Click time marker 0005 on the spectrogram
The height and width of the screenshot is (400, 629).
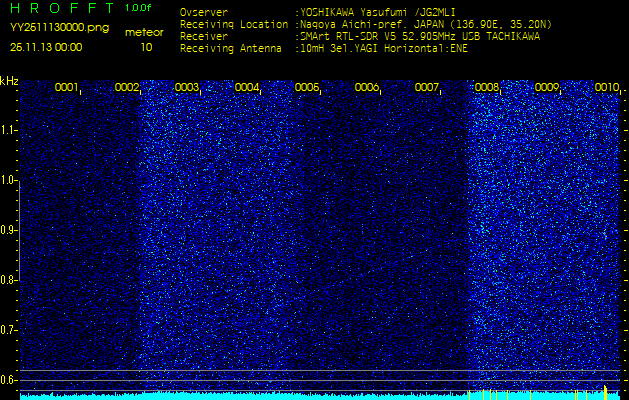(306, 87)
